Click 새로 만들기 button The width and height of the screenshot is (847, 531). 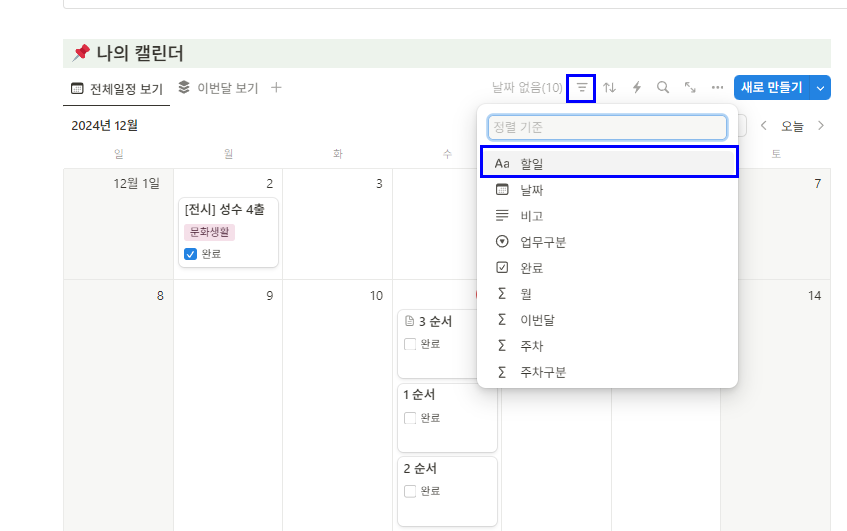pos(771,88)
